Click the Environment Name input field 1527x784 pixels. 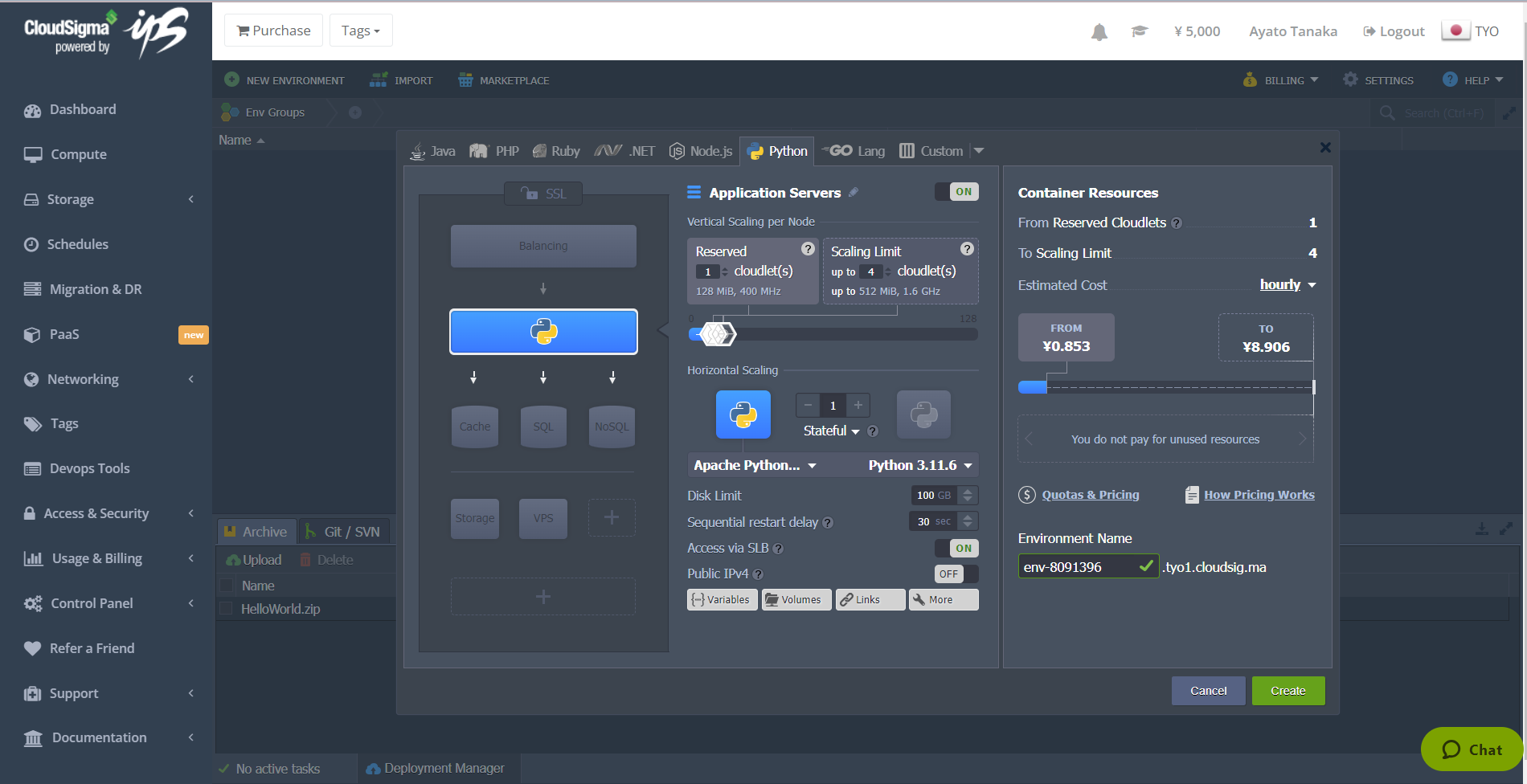click(1088, 567)
